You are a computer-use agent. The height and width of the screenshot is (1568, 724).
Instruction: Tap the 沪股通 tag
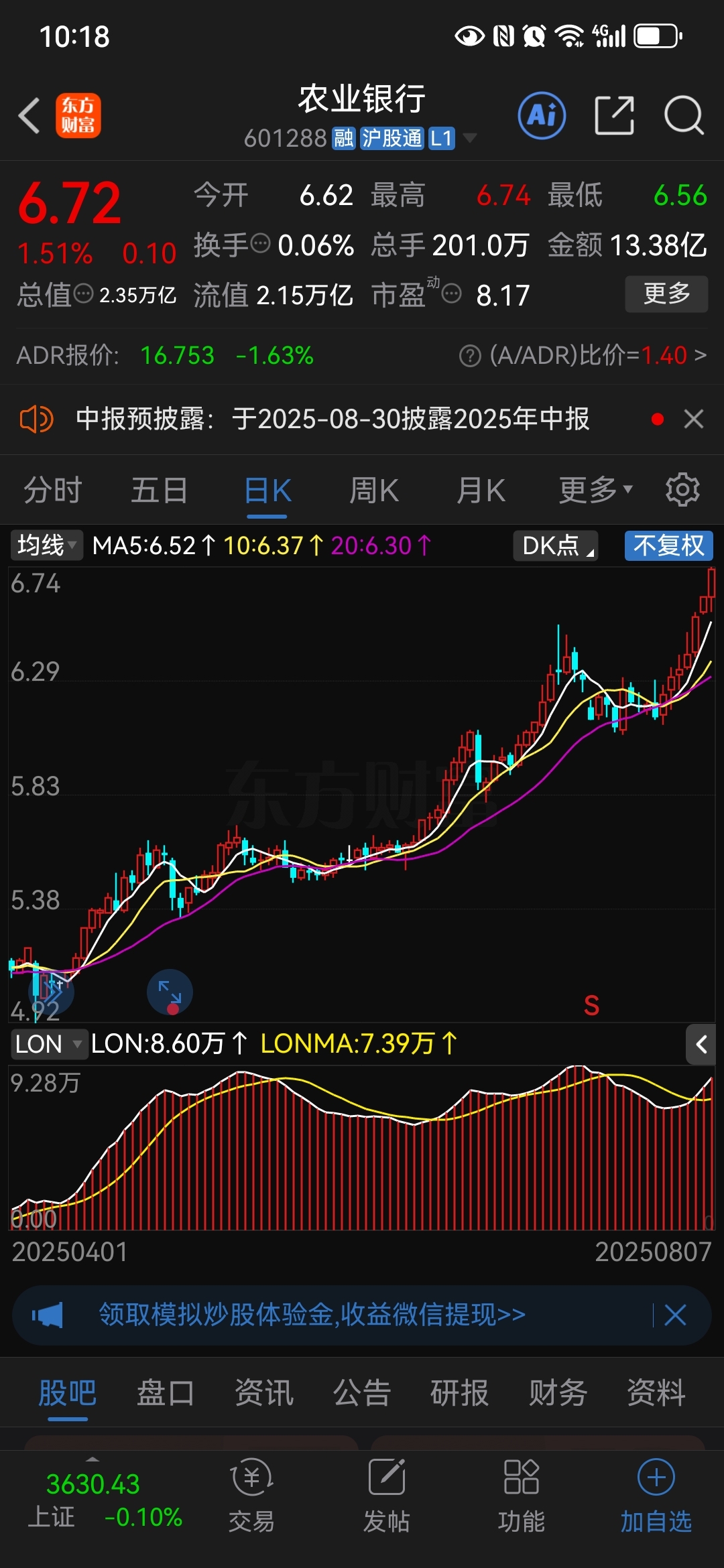(392, 138)
